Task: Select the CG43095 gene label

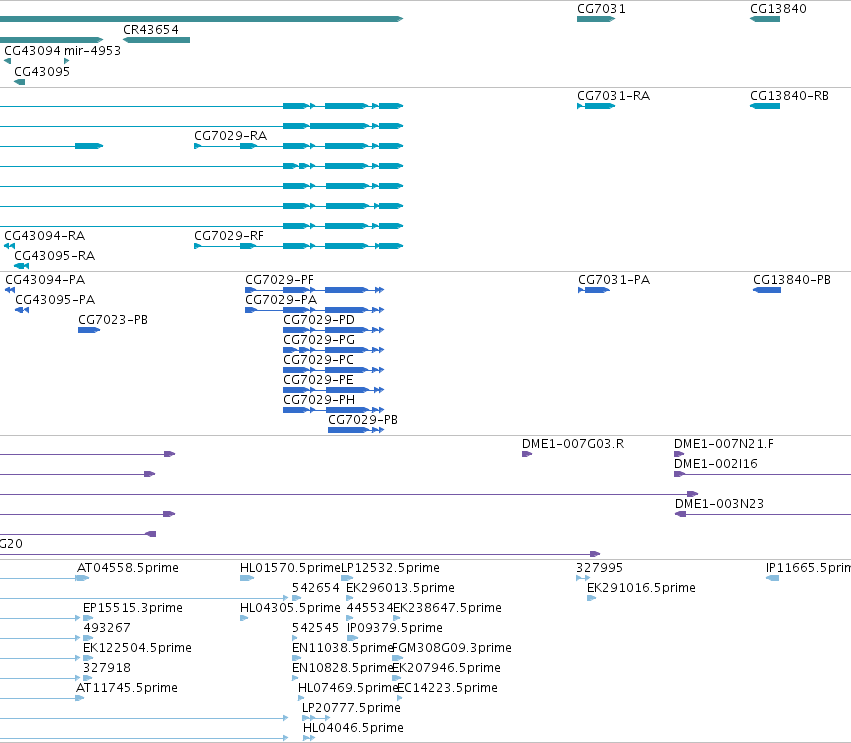Action: point(42,72)
